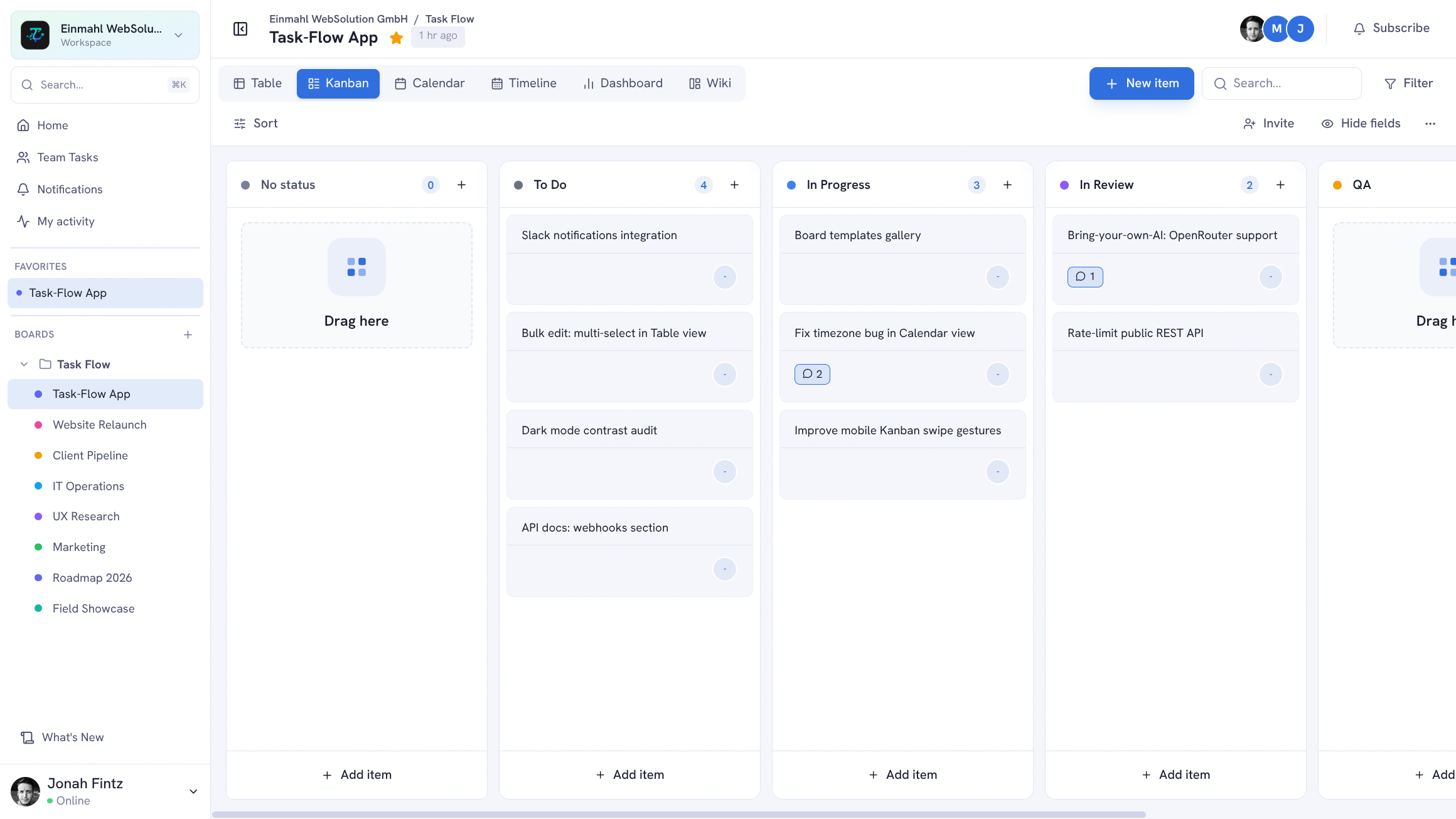This screenshot has height=819, width=1456.
Task: Open the three-dots more options menu
Action: click(1430, 124)
